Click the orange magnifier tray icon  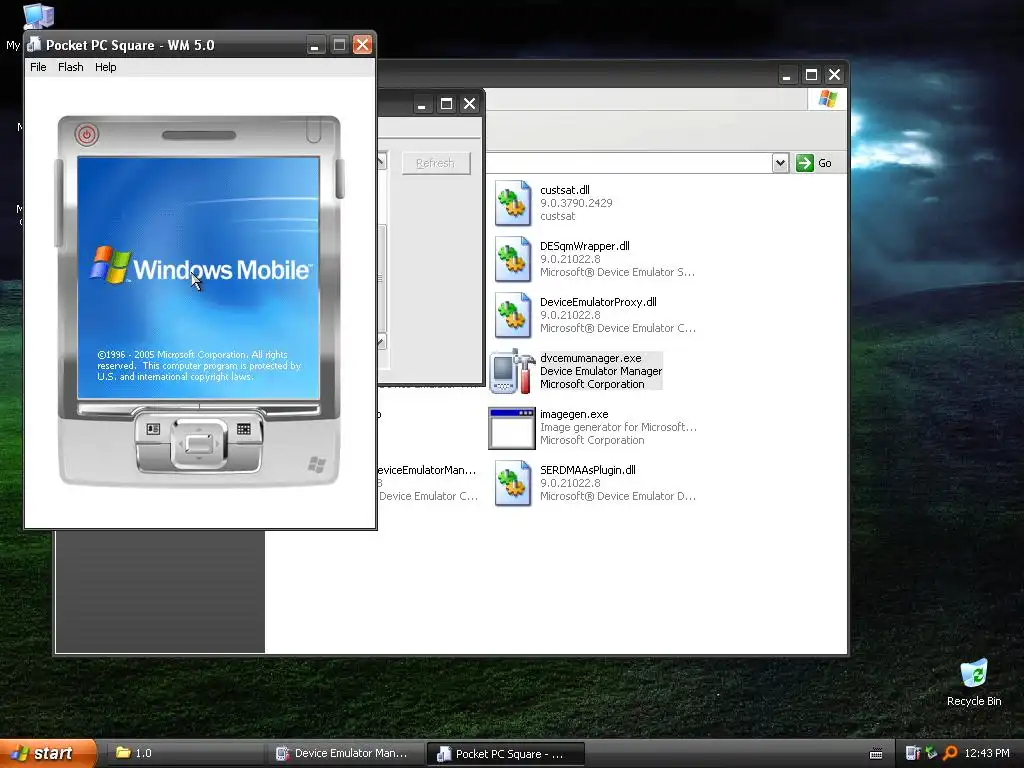tap(951, 753)
